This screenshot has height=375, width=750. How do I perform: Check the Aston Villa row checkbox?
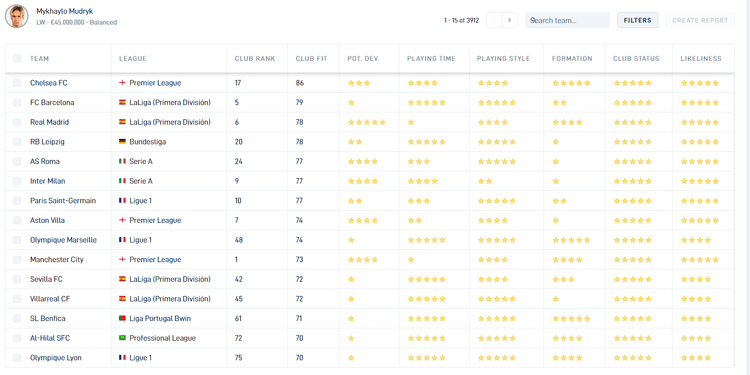[x=17, y=221]
